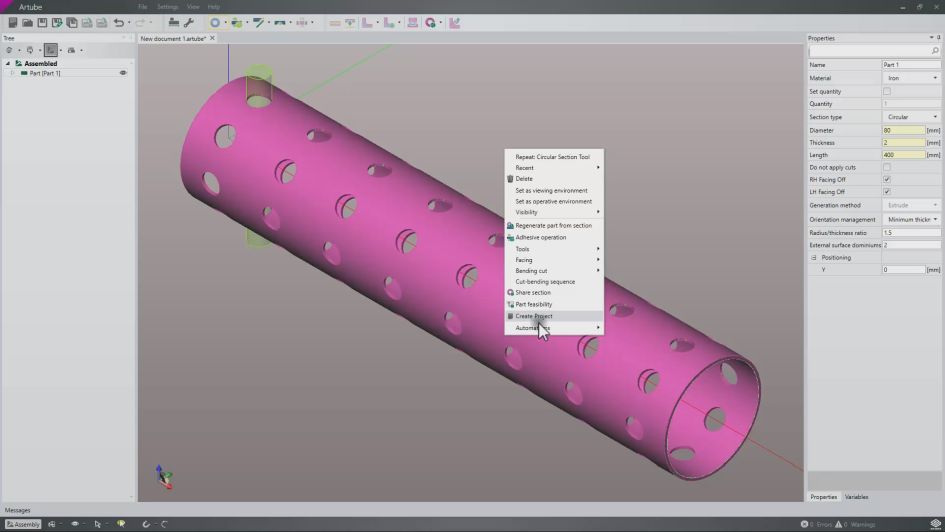Switch to the Variables tab
The image size is (945, 532).
(x=856, y=497)
